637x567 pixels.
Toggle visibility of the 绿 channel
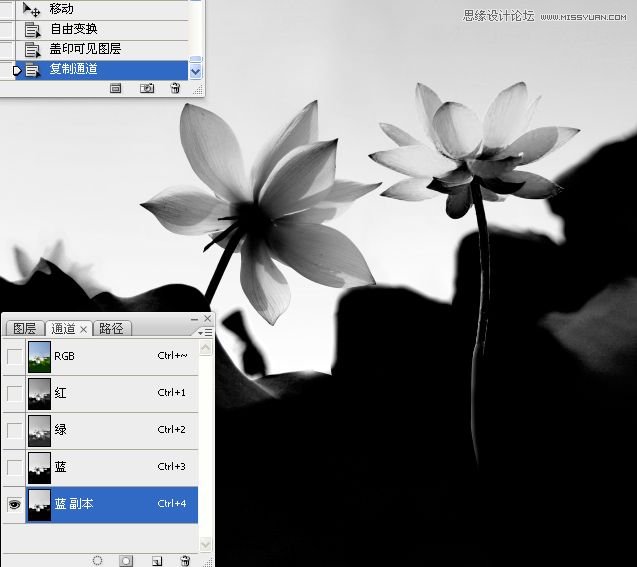pos(15,431)
